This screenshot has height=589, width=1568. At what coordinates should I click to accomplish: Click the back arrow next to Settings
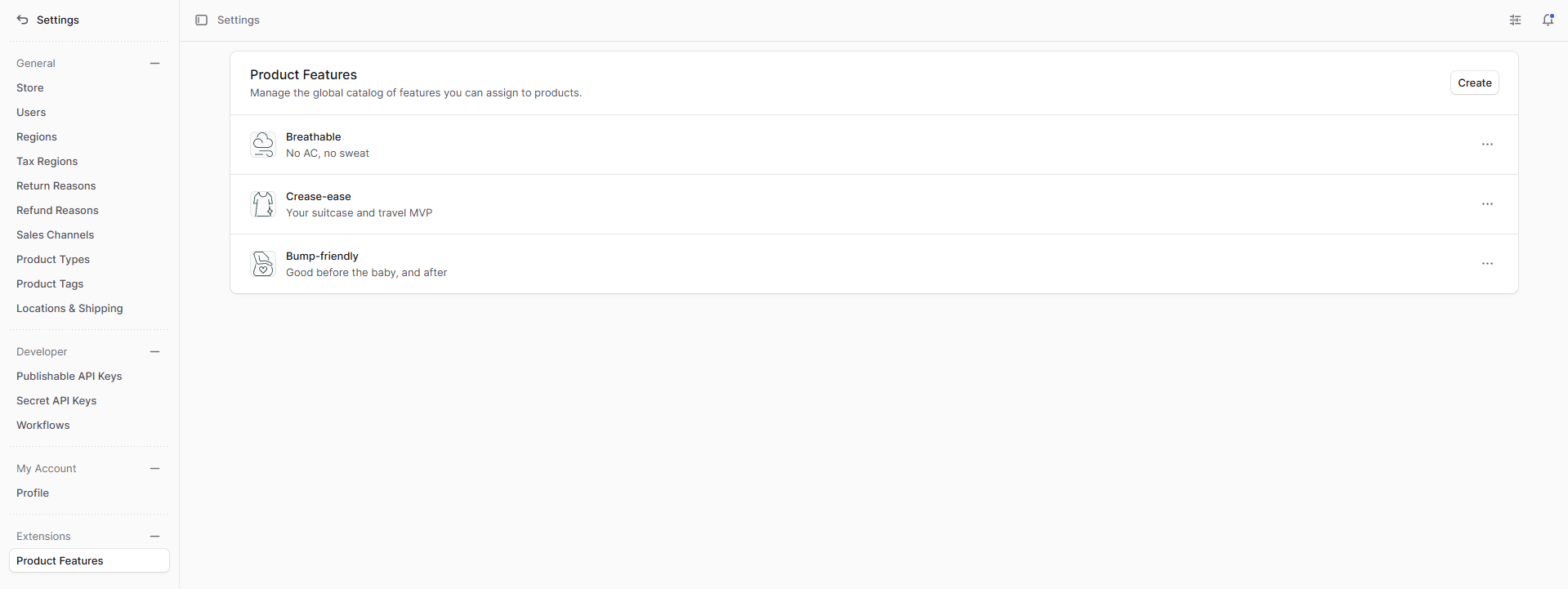[x=22, y=20]
